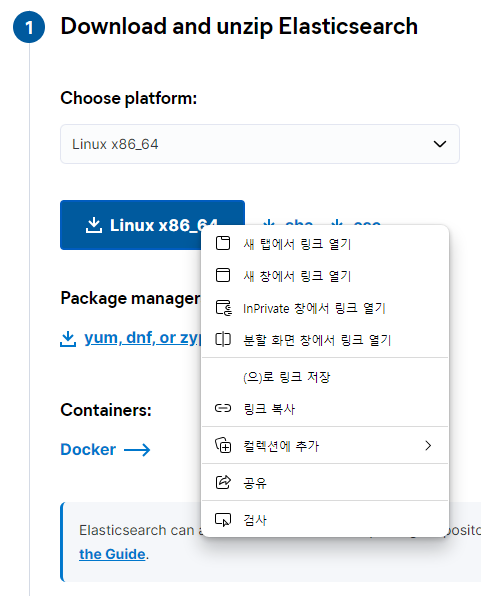Click download icon beside yum, dnf link
The height and width of the screenshot is (596, 481).
coord(68,339)
